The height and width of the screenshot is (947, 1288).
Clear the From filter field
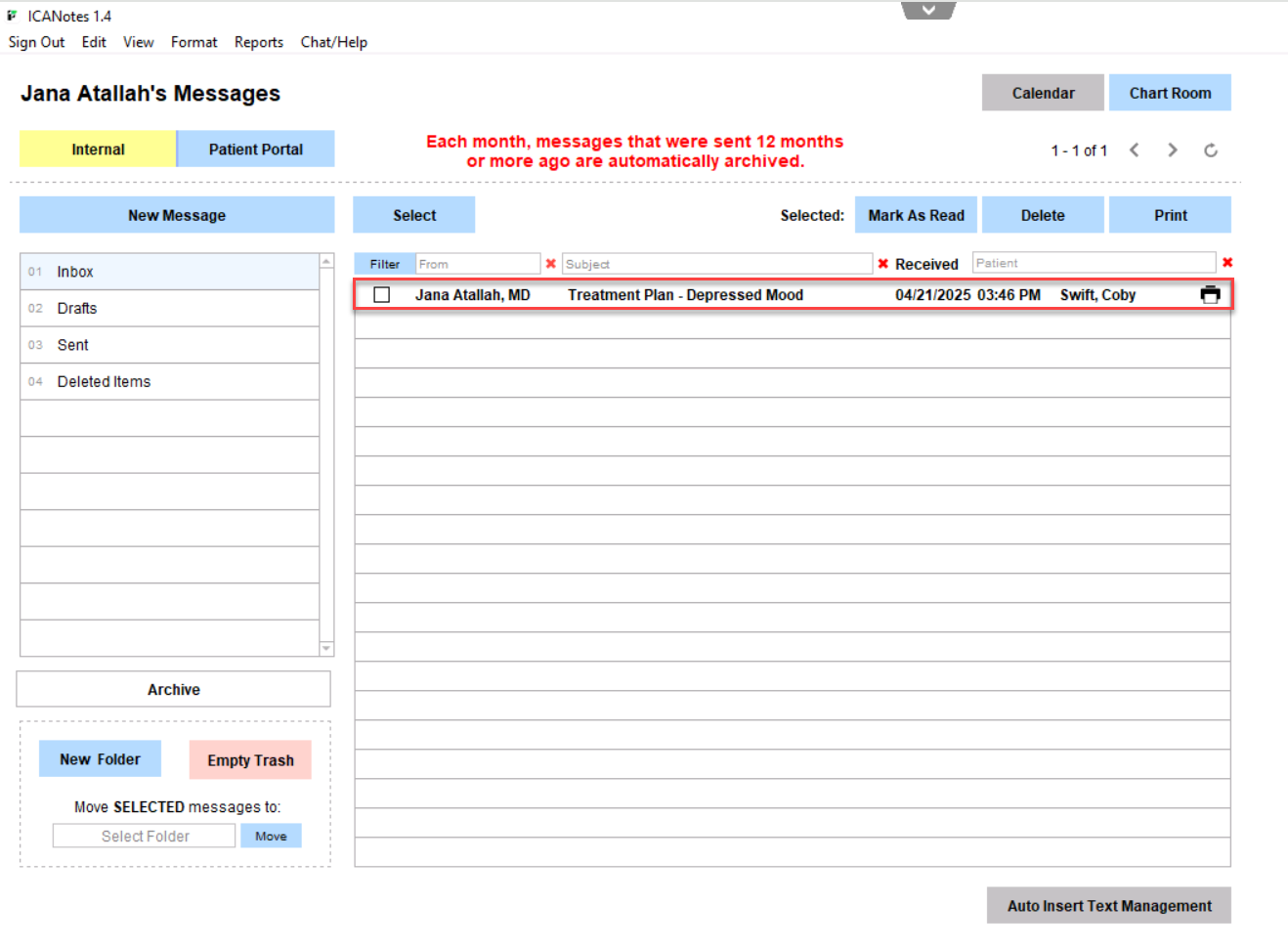[551, 264]
